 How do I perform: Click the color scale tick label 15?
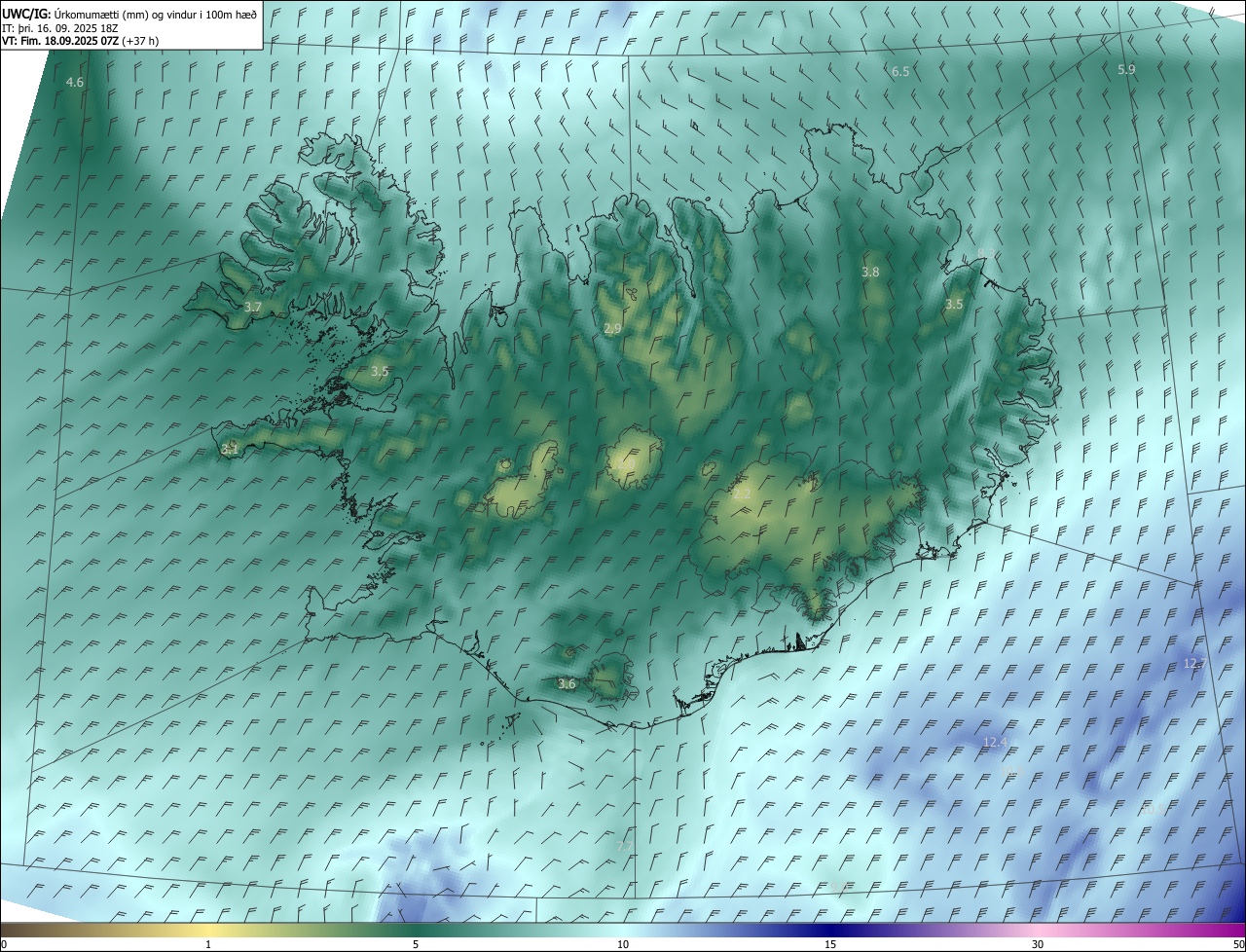[830, 944]
